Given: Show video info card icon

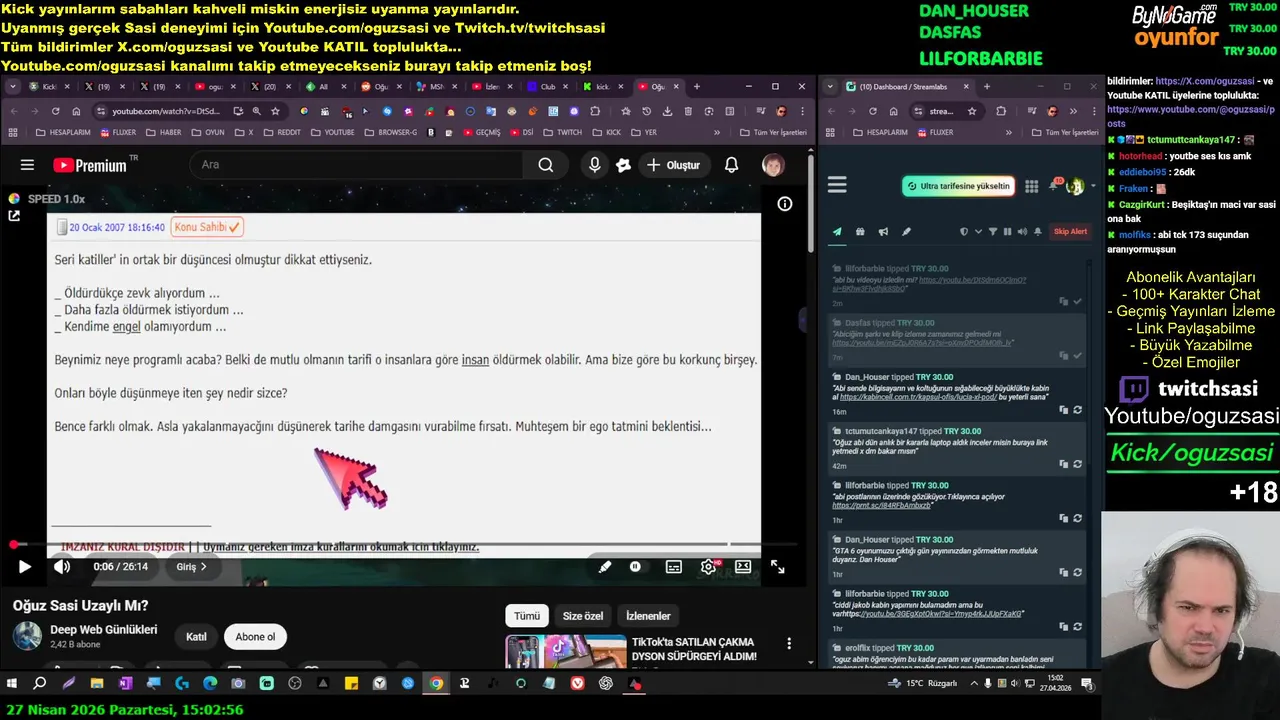Looking at the screenshot, I should 785,204.
